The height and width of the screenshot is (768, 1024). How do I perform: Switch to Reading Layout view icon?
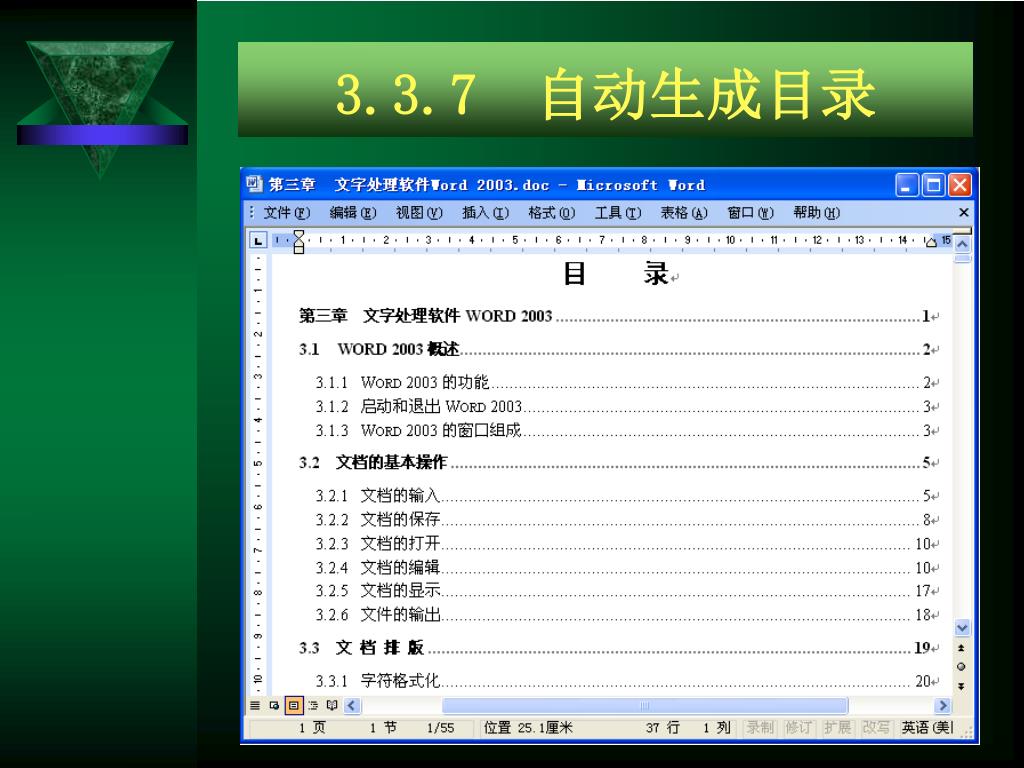[x=332, y=705]
